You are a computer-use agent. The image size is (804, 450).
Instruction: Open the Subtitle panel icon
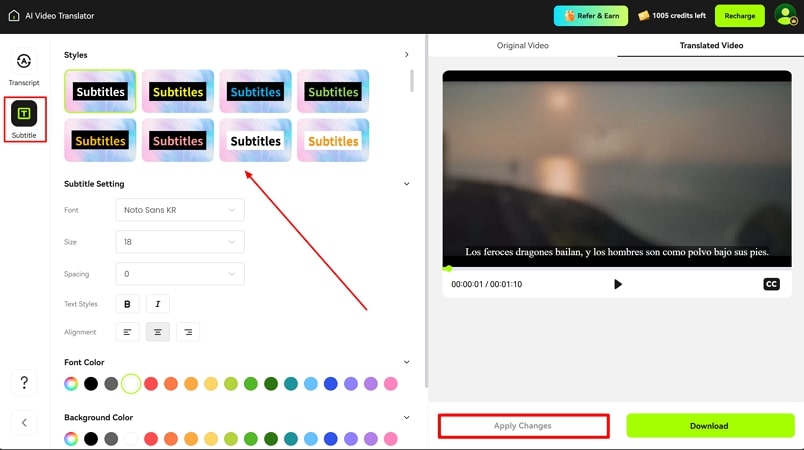[x=24, y=113]
